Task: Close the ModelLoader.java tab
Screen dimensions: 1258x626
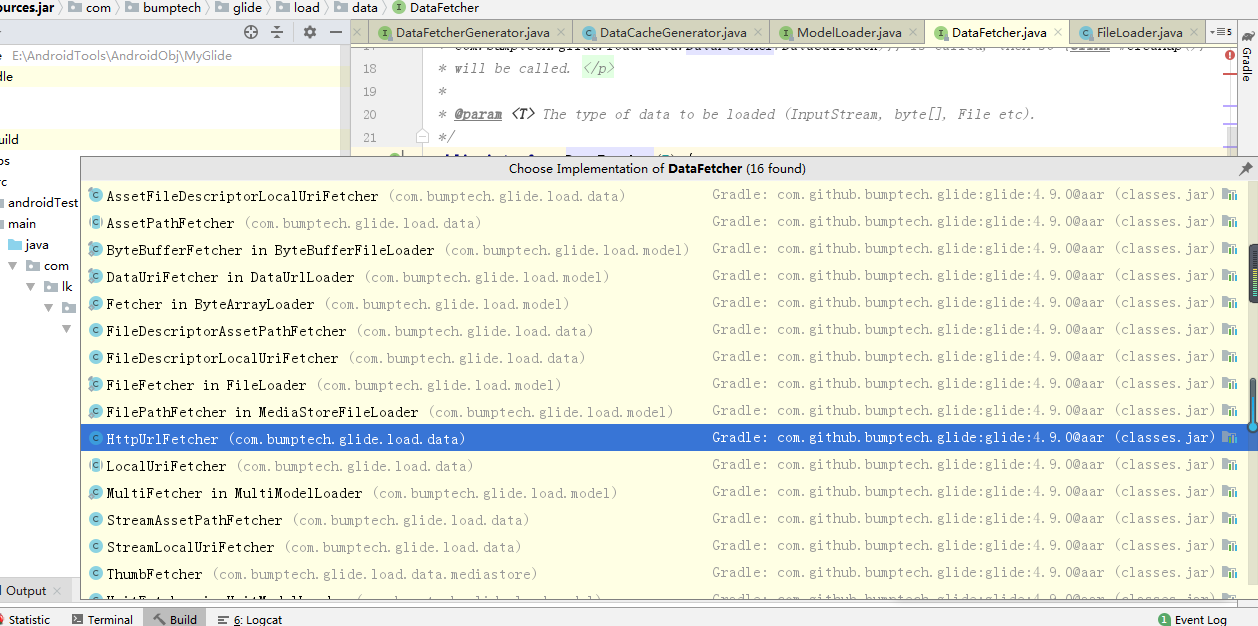Action: click(x=913, y=33)
